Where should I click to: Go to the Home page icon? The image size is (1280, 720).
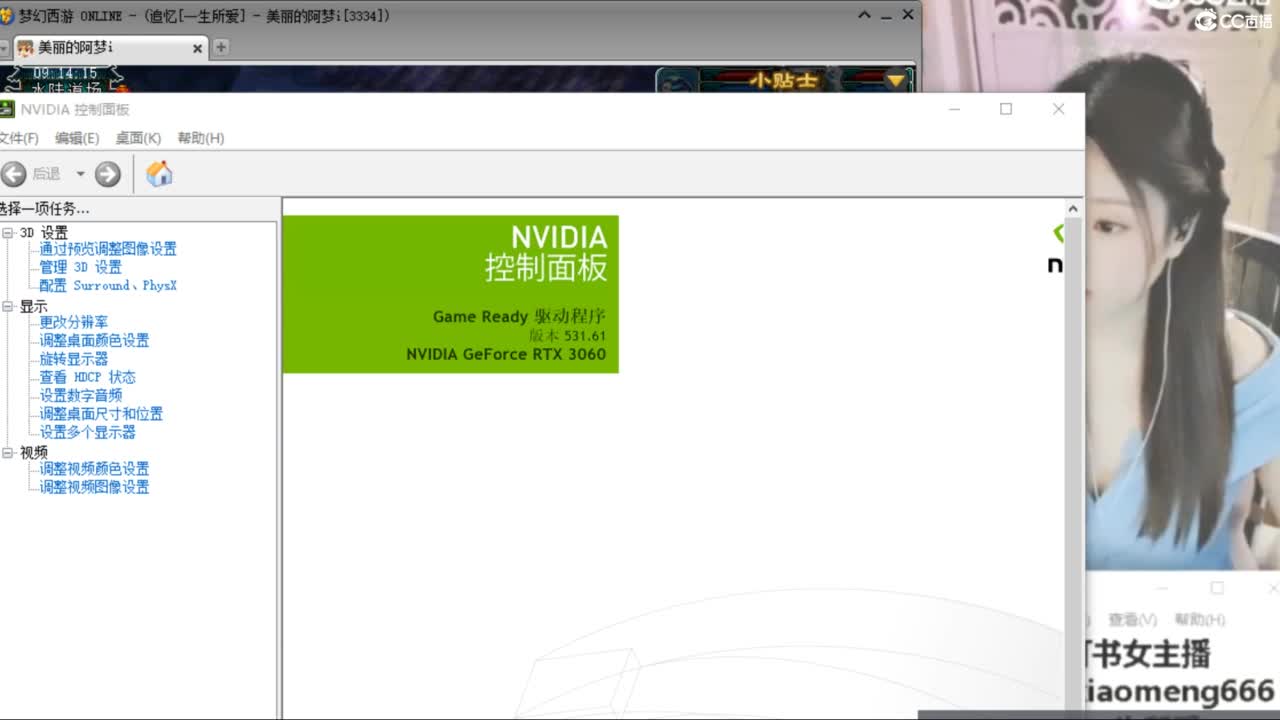(159, 174)
